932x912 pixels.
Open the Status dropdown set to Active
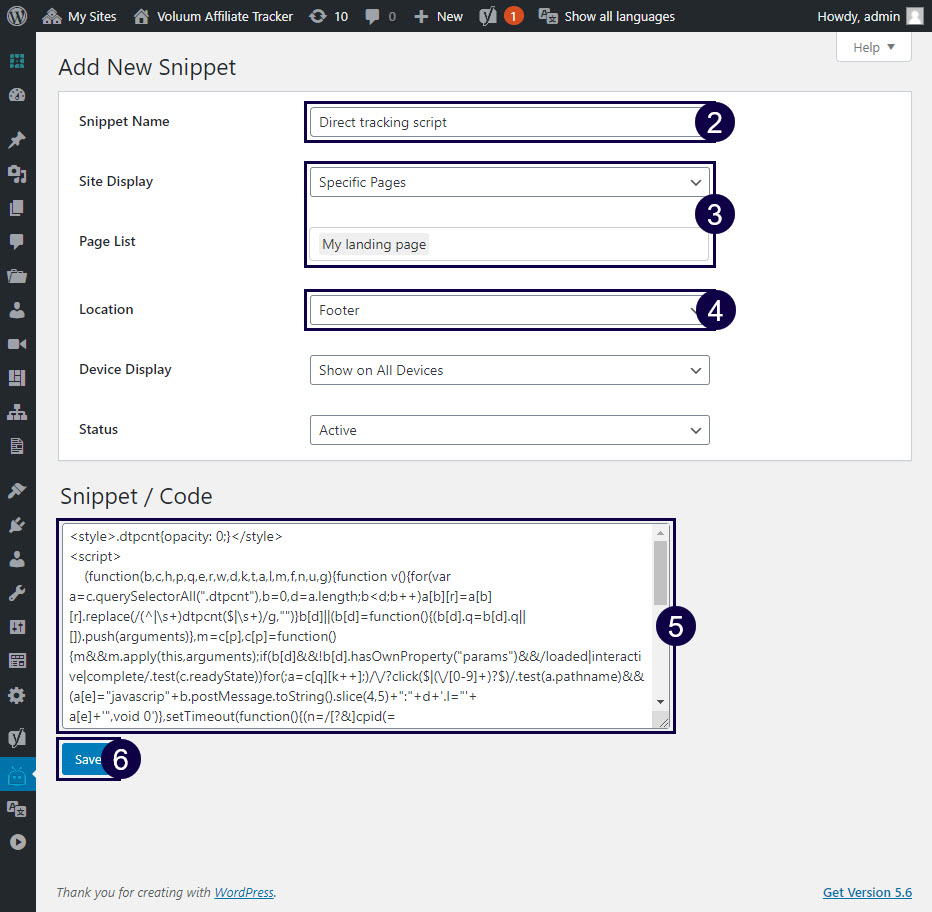(x=509, y=430)
